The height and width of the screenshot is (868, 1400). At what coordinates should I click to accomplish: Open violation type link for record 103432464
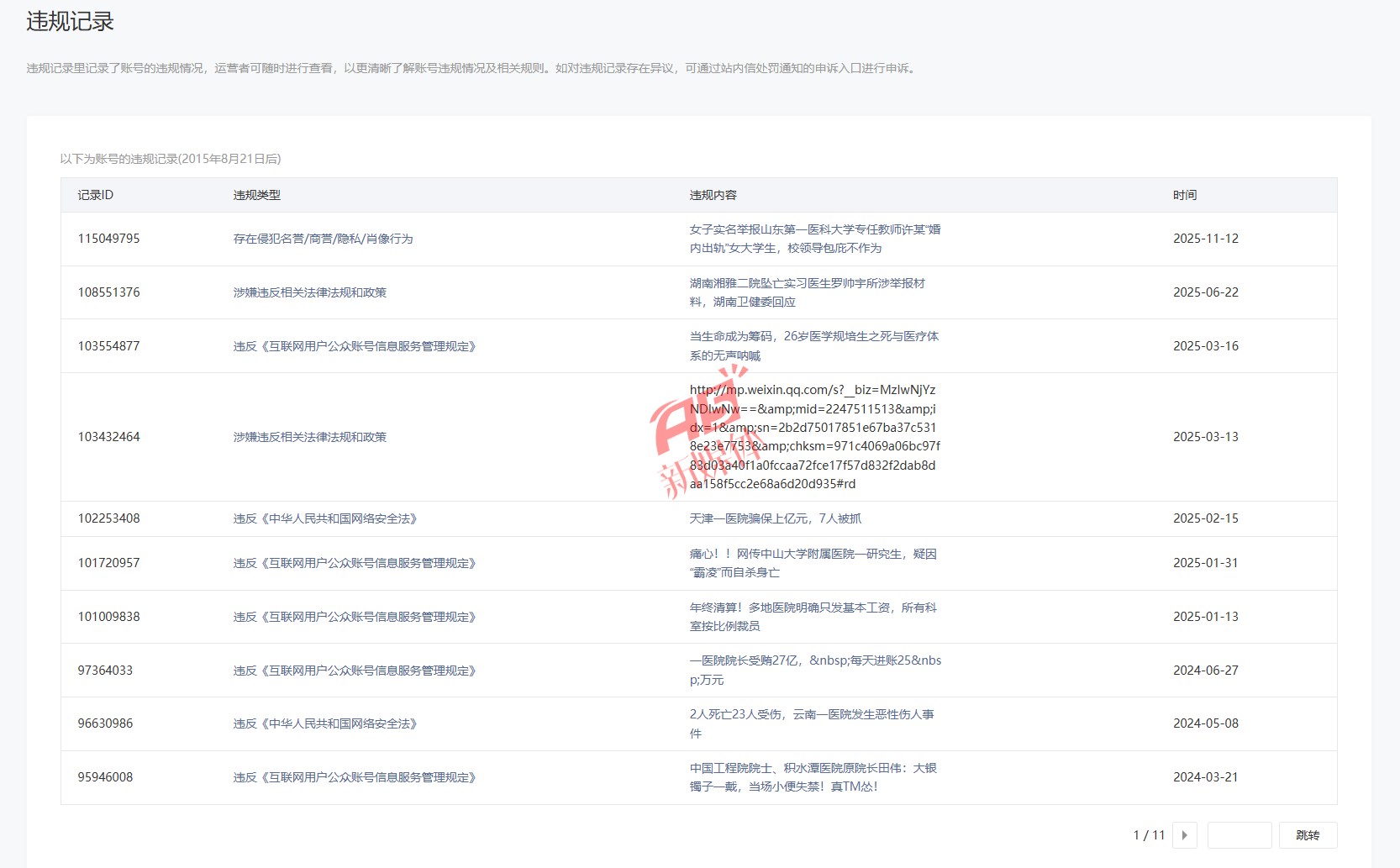pos(309,437)
